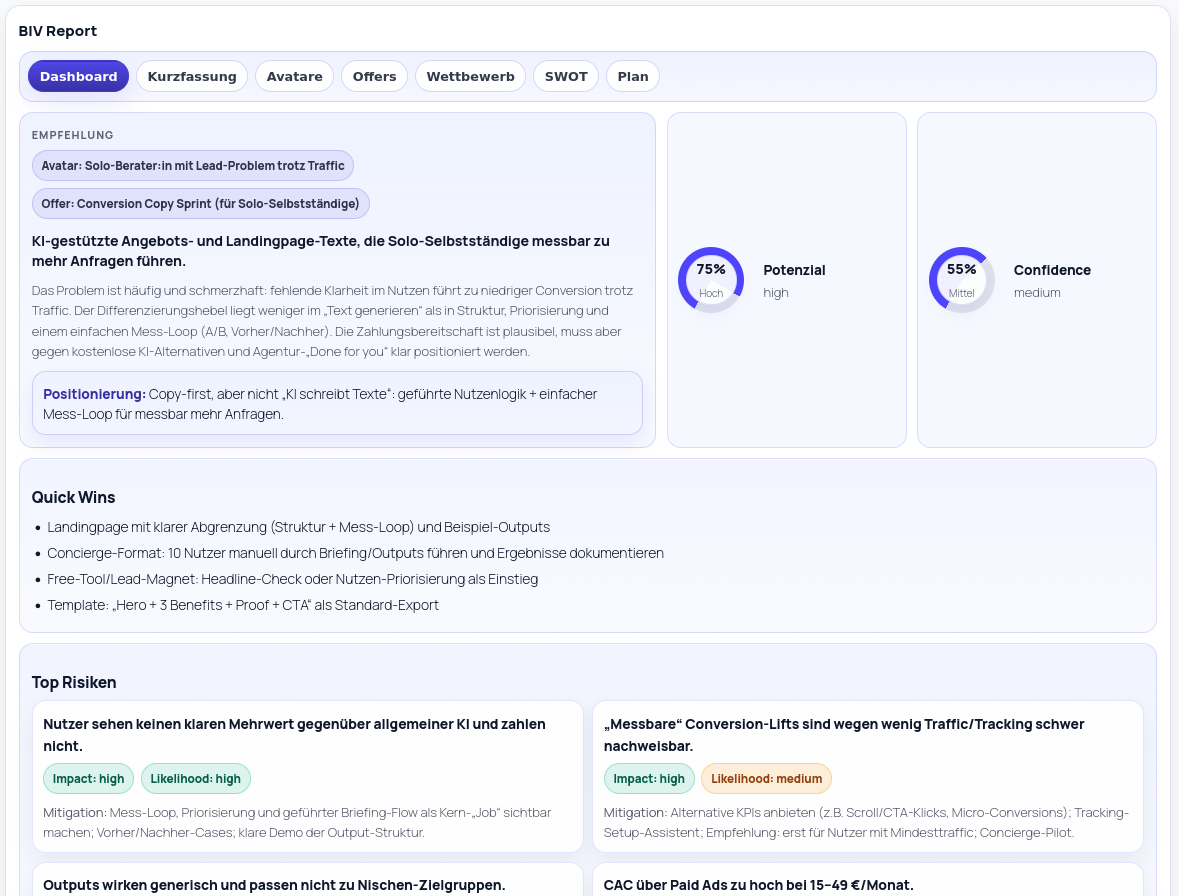This screenshot has width=1179, height=896.
Task: Open the Wettbewerb tab
Action: point(470,75)
